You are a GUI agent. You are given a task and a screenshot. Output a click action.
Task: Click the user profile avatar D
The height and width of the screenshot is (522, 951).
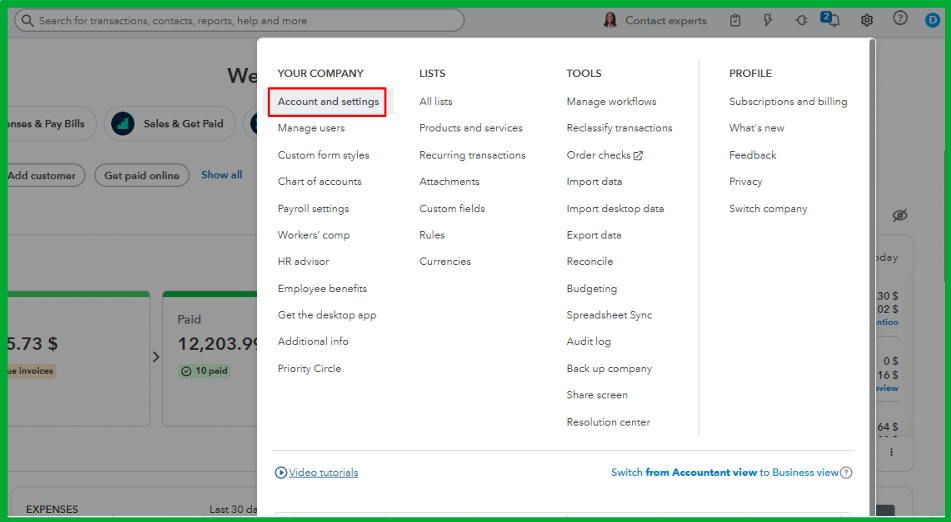(932, 20)
